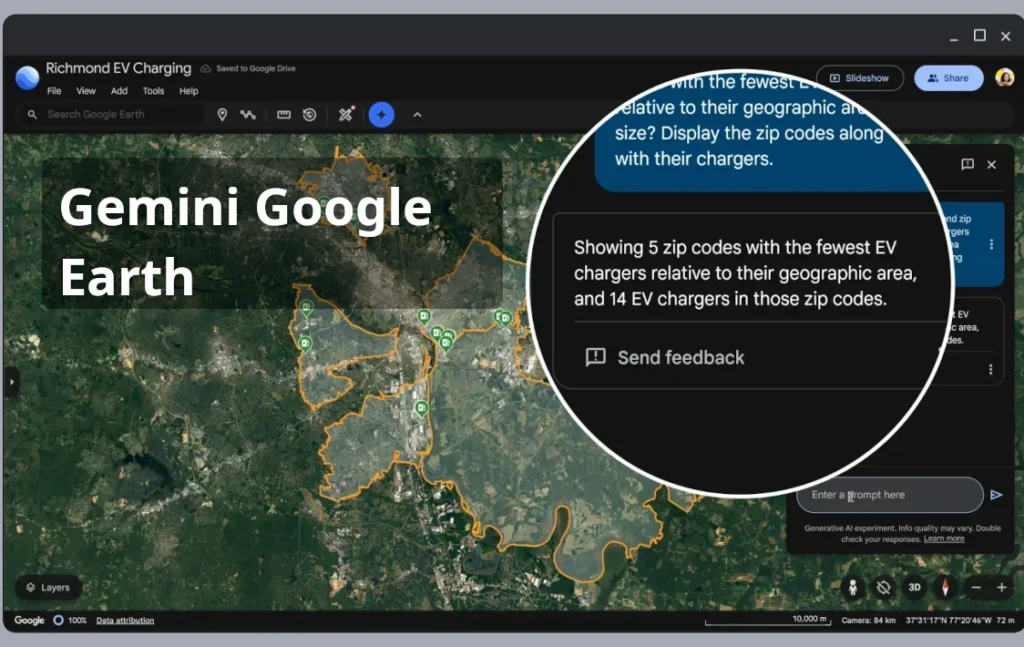Open the ruler measurement tool
The image size is (1024, 647).
coord(283,114)
